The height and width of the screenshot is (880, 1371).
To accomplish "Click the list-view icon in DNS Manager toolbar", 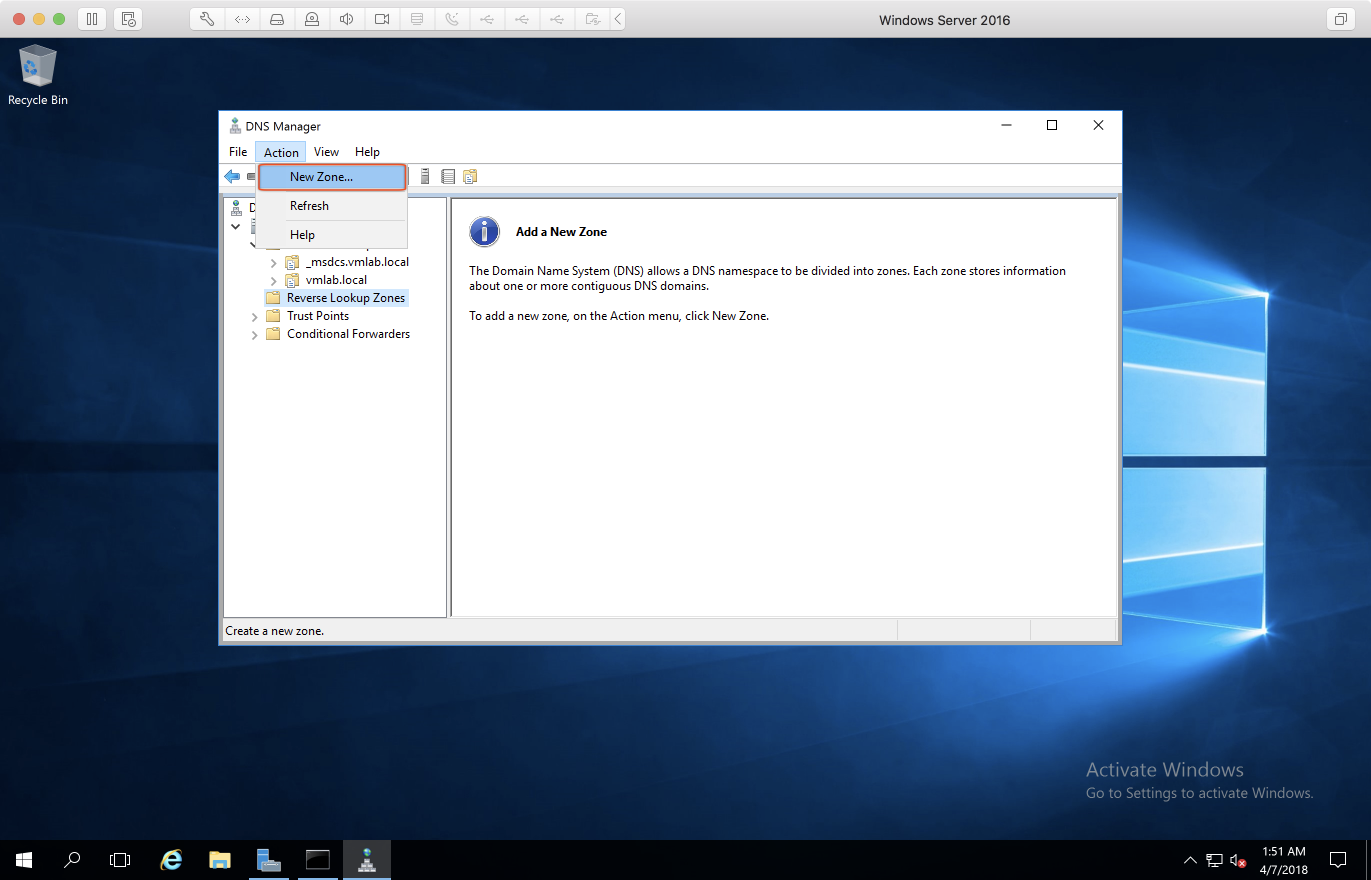I will point(448,177).
